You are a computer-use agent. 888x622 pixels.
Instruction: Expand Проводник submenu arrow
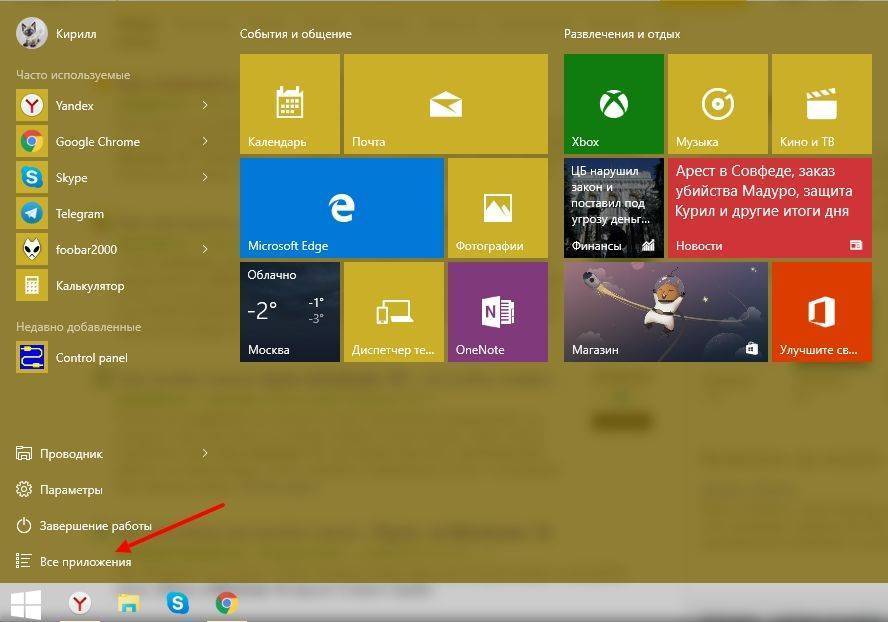[205, 453]
